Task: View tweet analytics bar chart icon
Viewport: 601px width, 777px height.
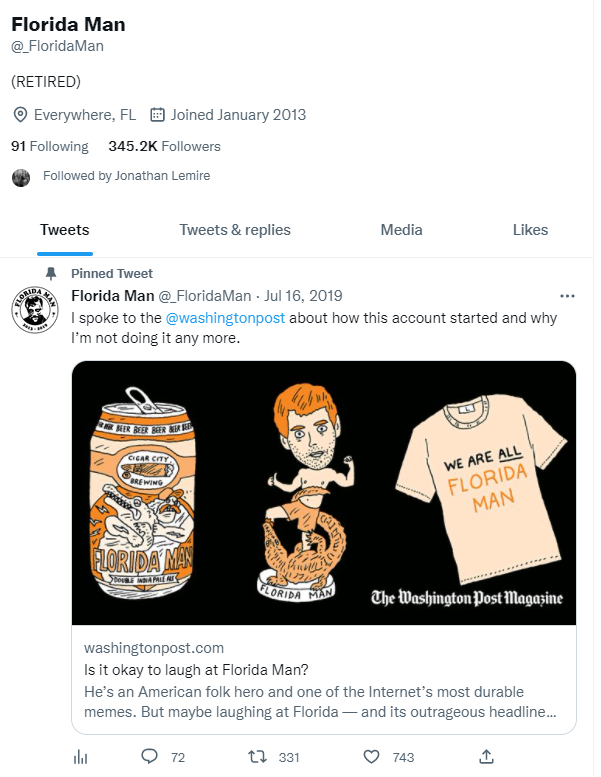Action: click(81, 757)
